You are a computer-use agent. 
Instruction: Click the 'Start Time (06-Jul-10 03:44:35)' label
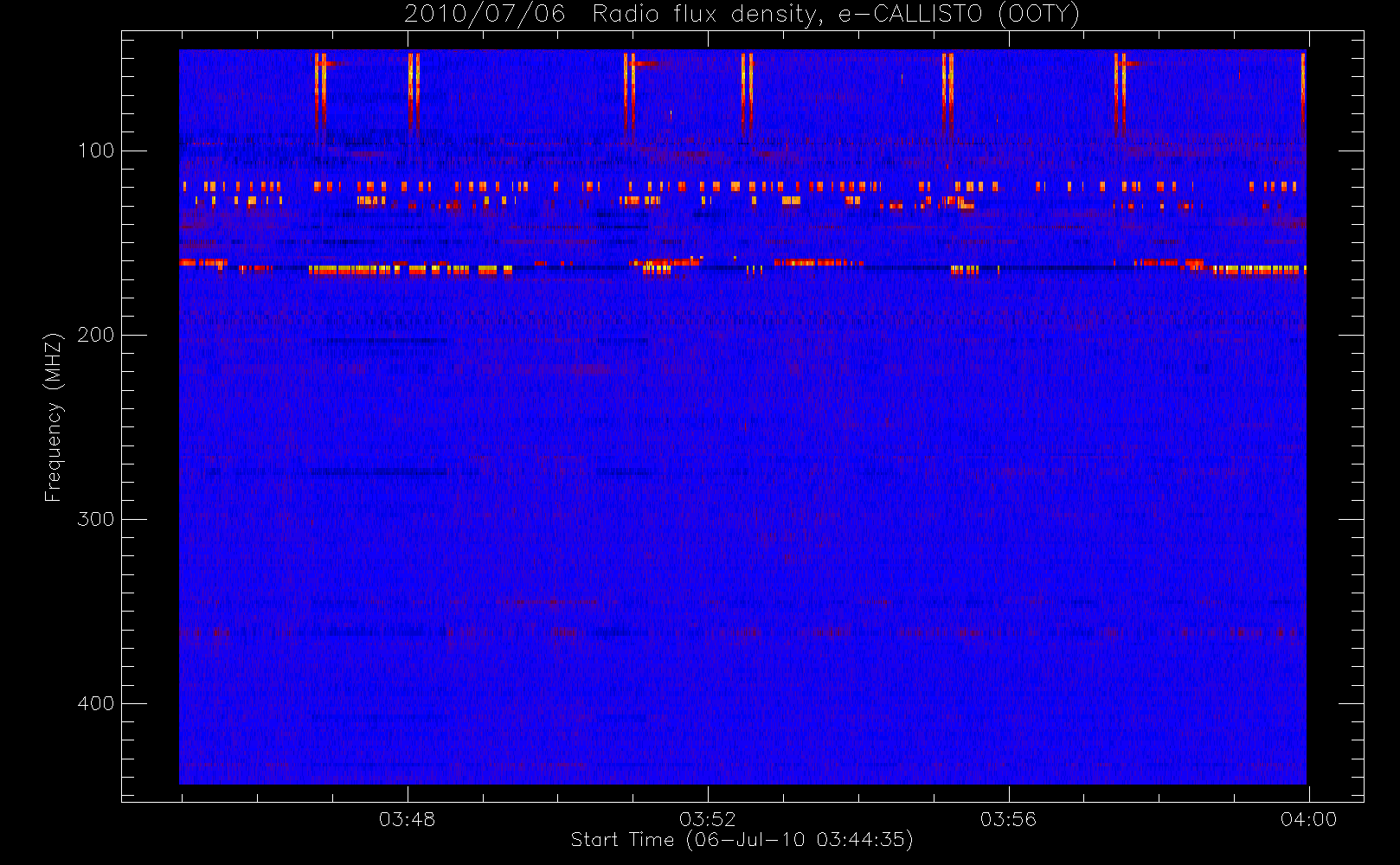click(742, 840)
